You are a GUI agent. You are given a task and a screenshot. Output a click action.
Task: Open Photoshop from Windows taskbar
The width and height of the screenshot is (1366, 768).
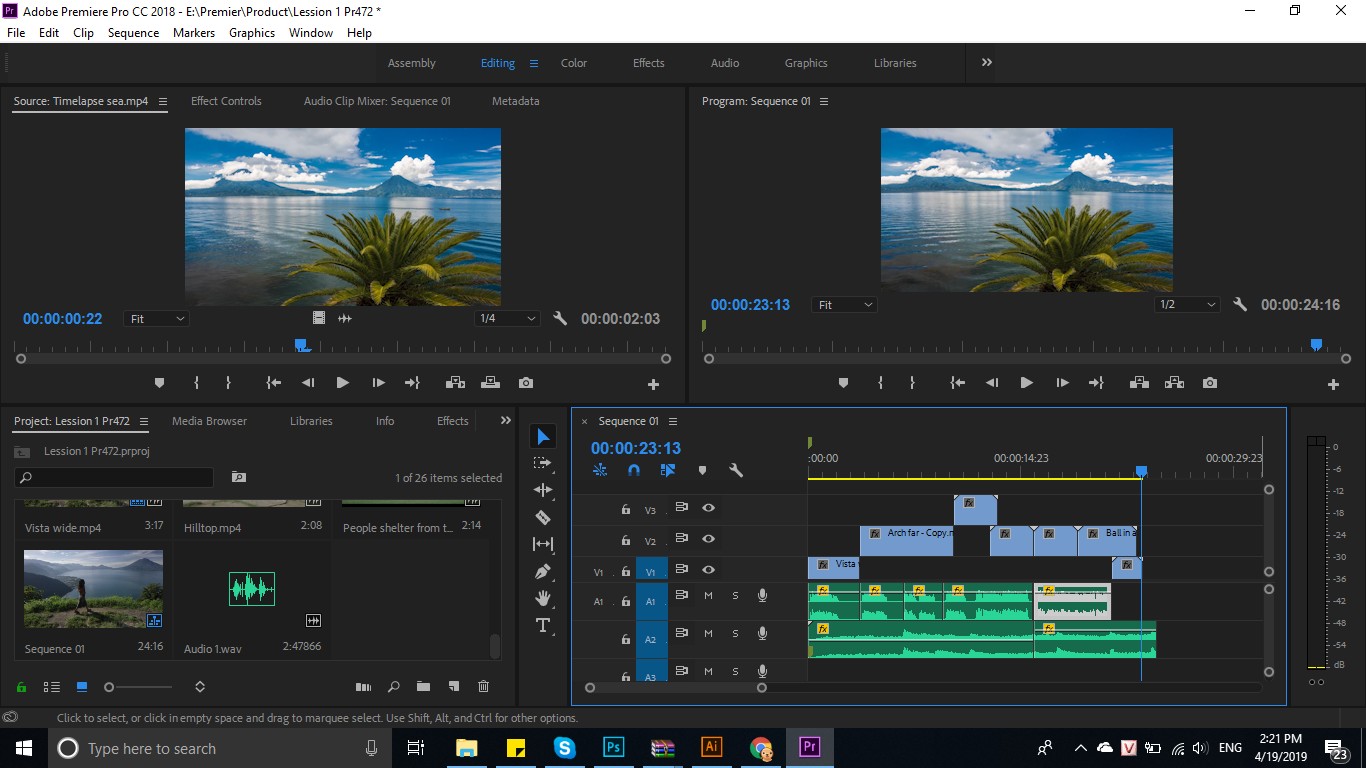pos(614,747)
